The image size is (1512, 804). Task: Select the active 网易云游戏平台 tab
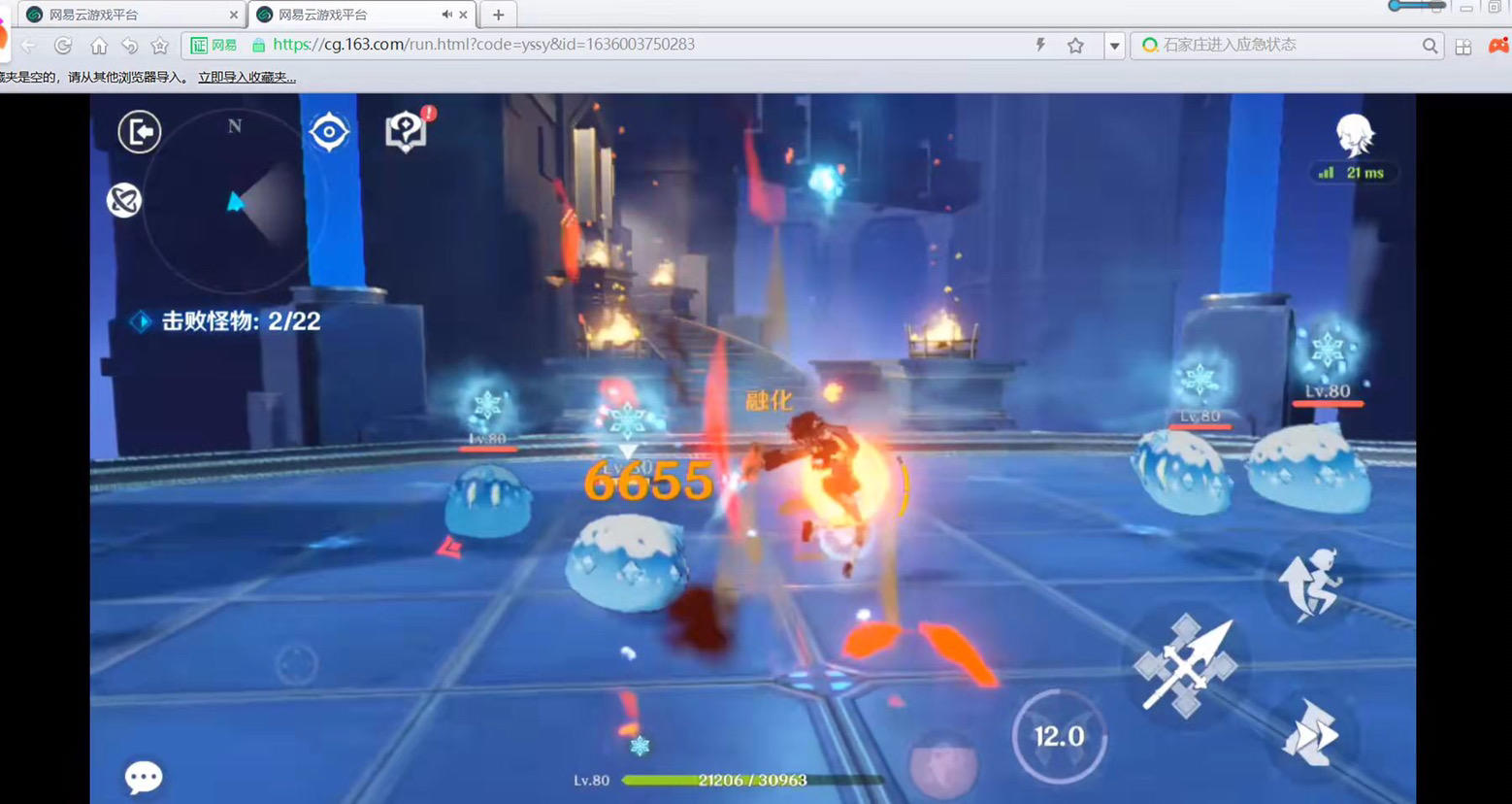tap(361, 15)
